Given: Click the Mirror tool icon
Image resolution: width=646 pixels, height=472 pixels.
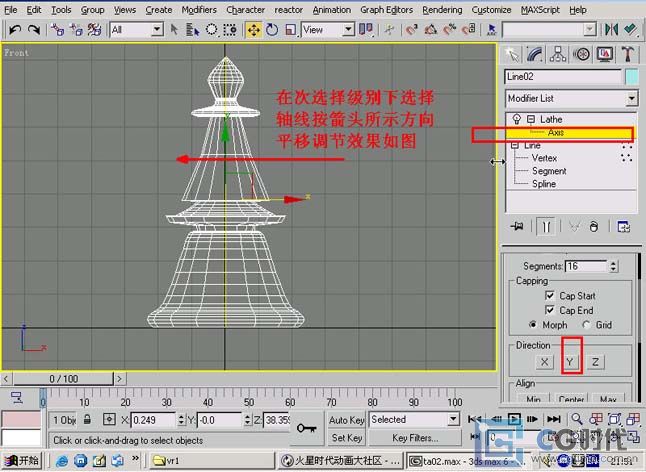Looking at the screenshot, I should 611,30.
